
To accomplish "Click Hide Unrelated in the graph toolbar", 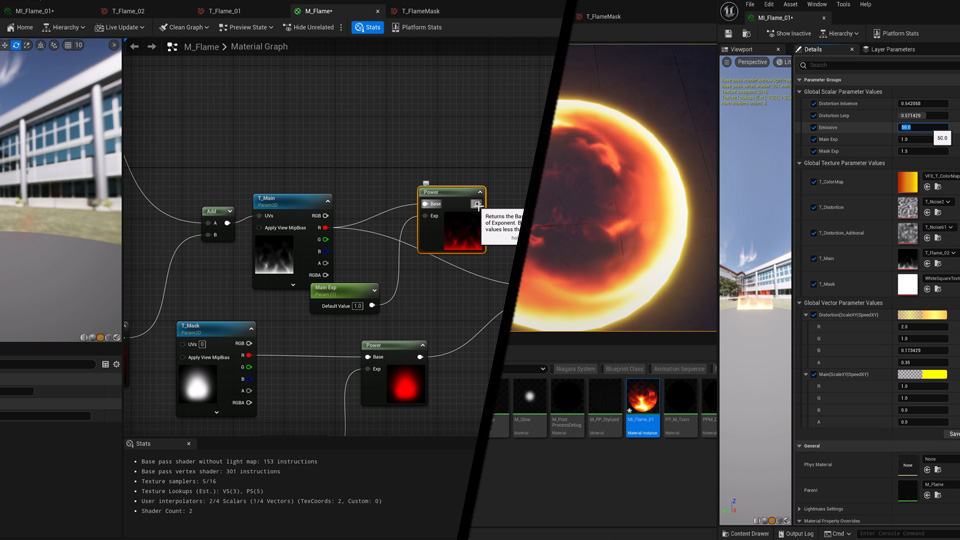I will (x=308, y=27).
